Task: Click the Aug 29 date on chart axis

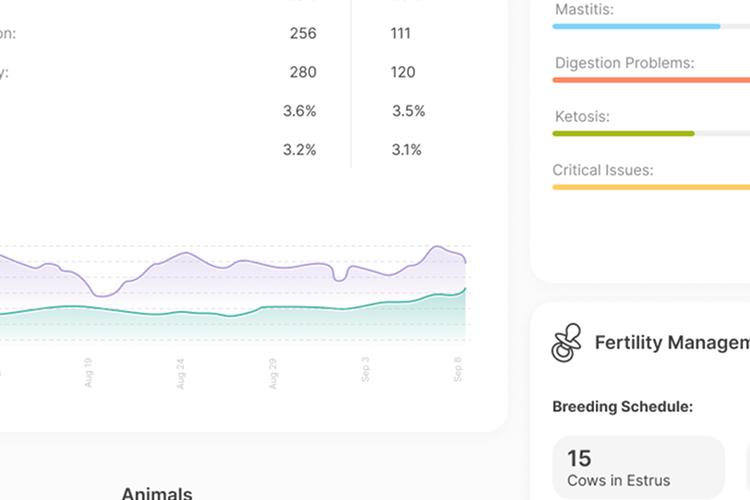Action: pyautogui.click(x=272, y=372)
